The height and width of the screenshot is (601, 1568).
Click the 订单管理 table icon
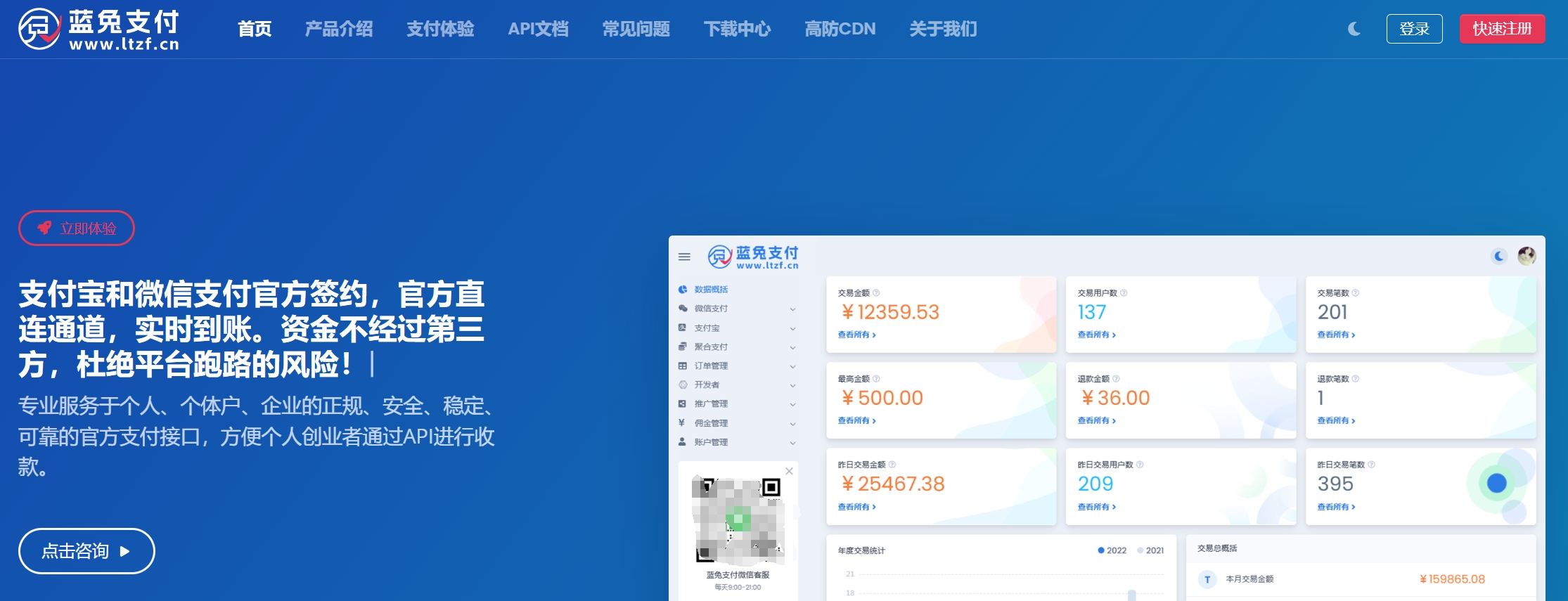(682, 366)
